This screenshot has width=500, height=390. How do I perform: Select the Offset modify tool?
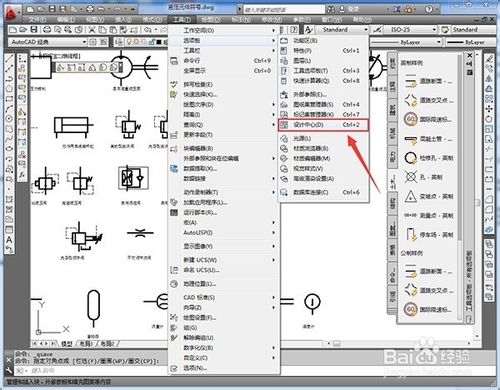coord(489,89)
